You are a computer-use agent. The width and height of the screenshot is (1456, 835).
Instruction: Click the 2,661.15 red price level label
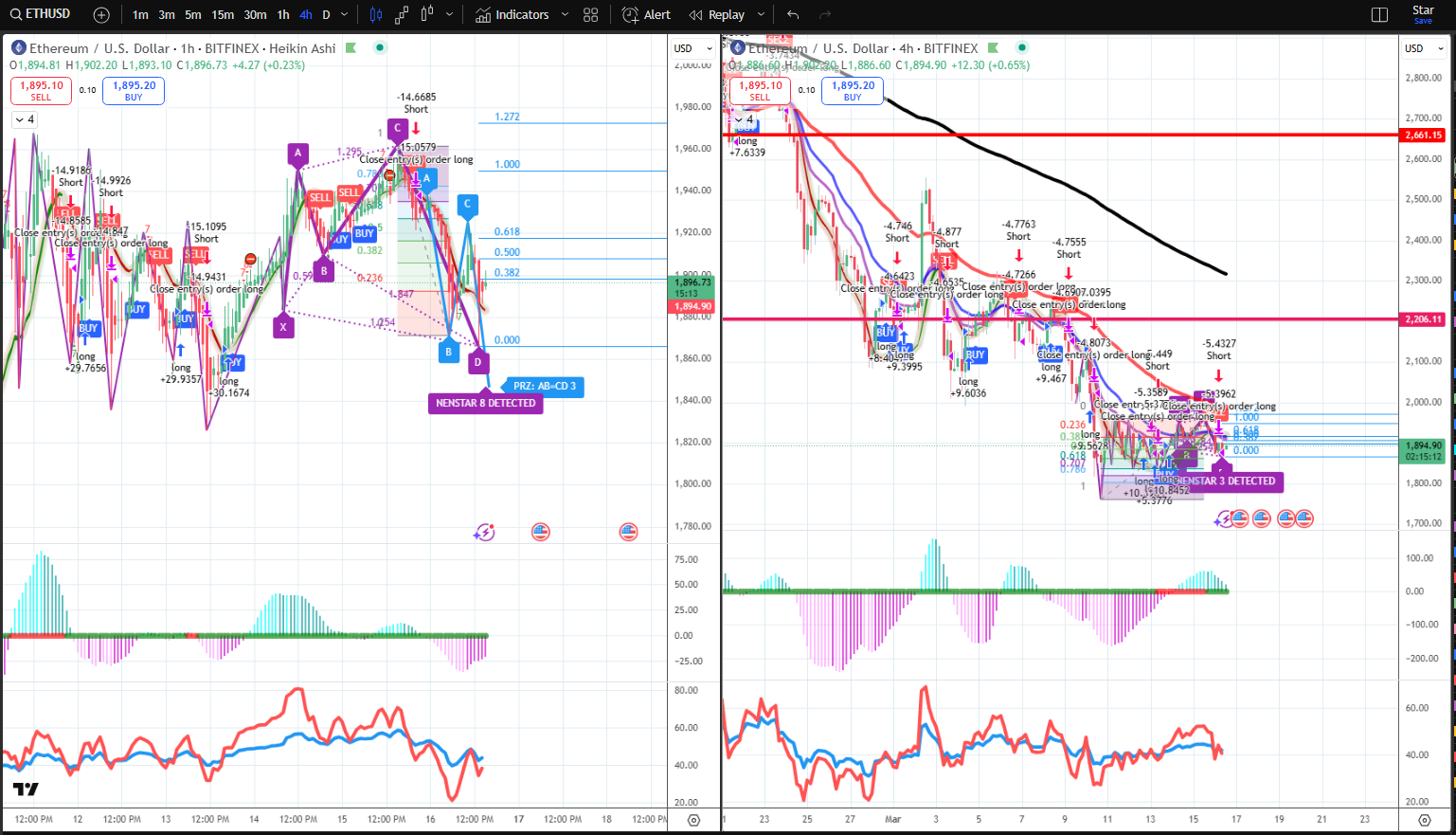point(1424,135)
